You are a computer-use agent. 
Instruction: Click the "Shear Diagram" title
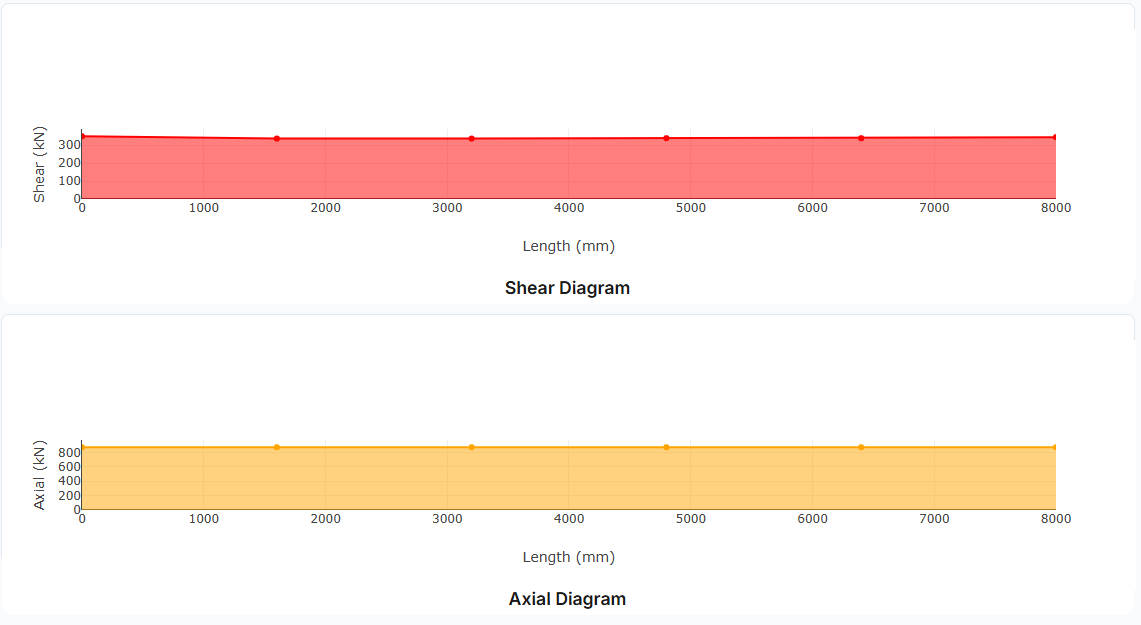pos(567,288)
